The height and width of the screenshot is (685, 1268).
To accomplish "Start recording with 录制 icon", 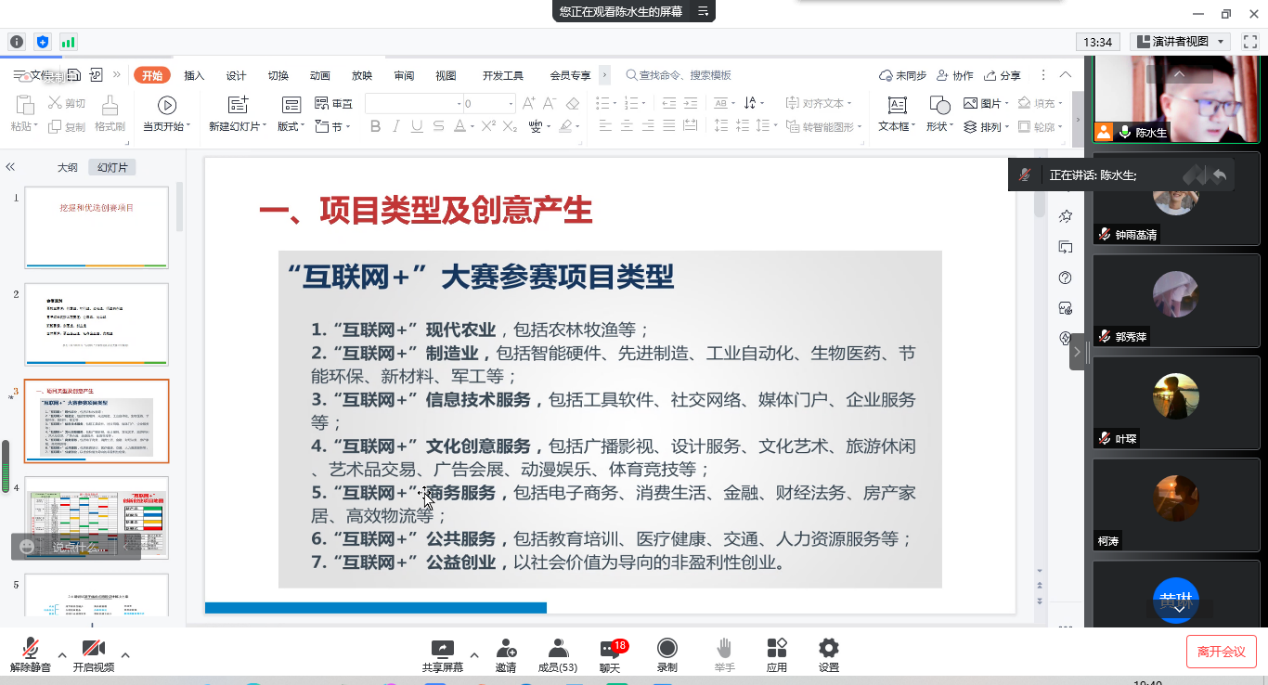I will (x=667, y=654).
